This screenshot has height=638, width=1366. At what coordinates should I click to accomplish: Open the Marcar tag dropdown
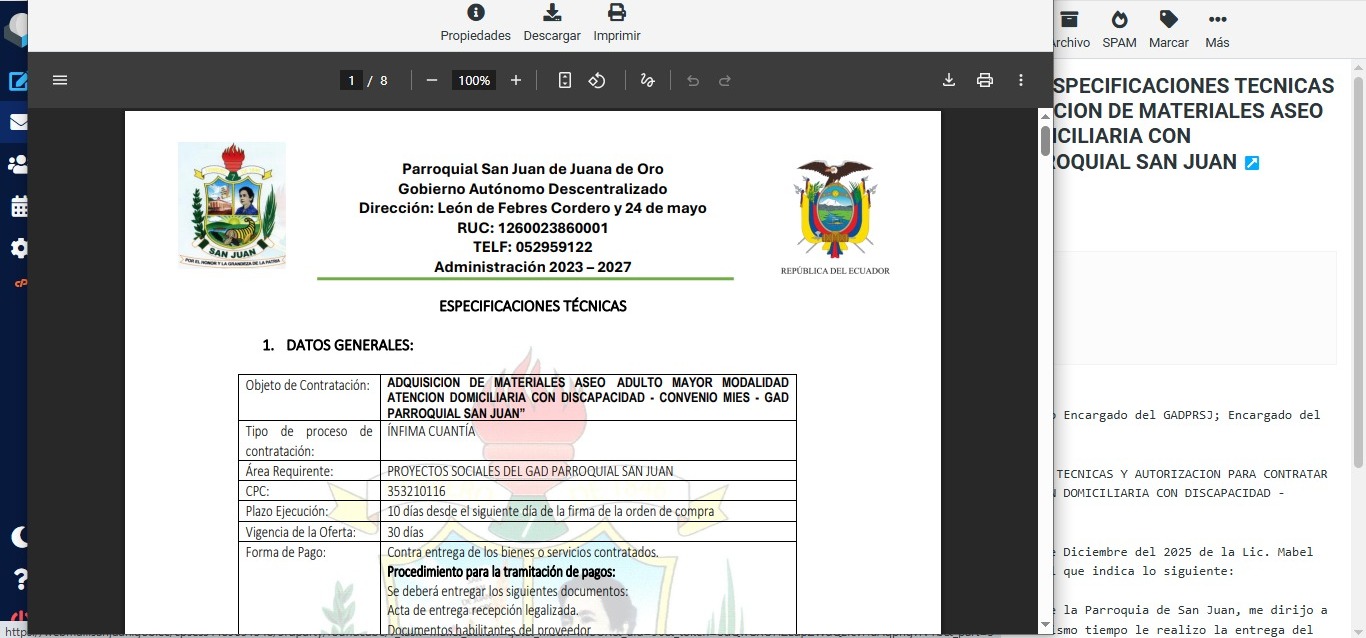pos(1168,29)
